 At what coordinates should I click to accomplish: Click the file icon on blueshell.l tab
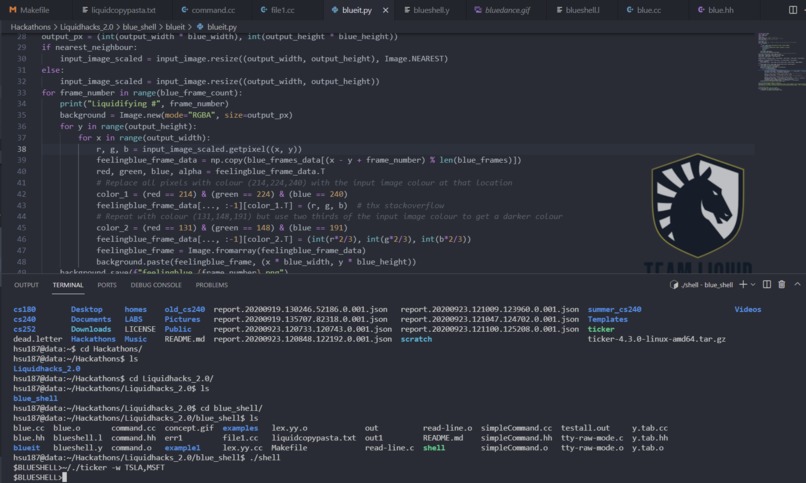(x=559, y=10)
